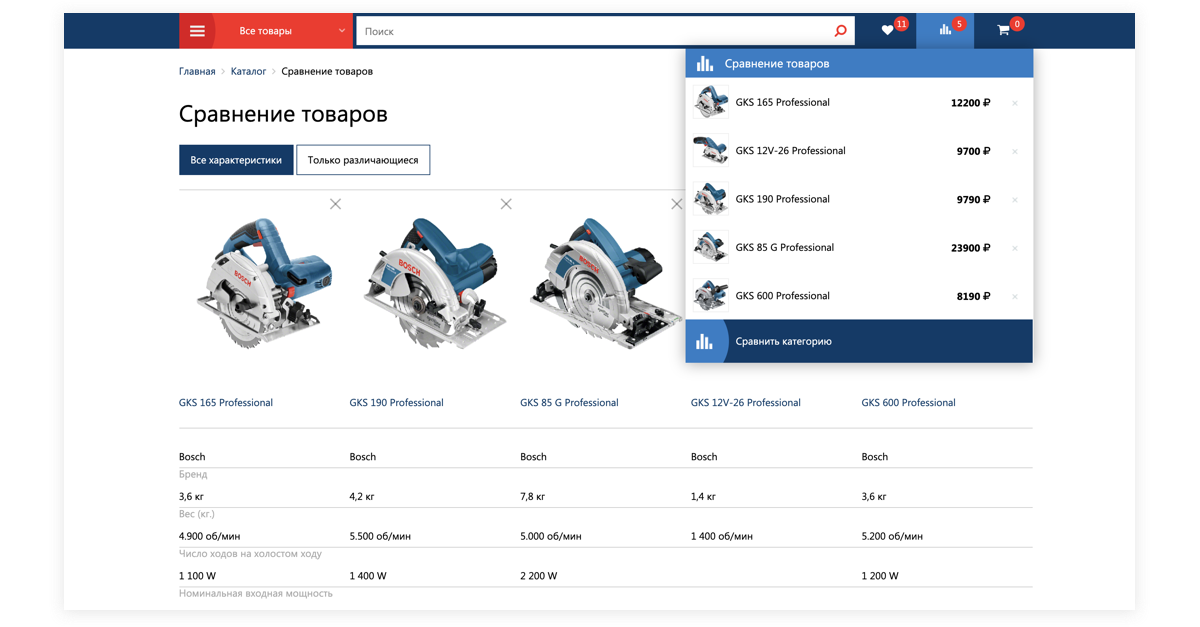
Task: Click the 7,8 кг weight value
Action: 533,497
